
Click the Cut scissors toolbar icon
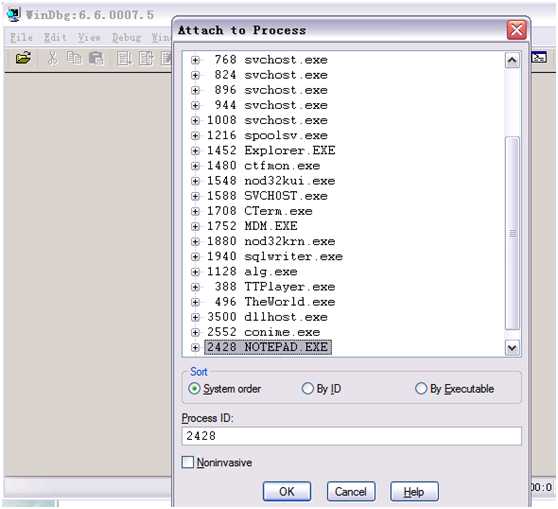point(52,58)
